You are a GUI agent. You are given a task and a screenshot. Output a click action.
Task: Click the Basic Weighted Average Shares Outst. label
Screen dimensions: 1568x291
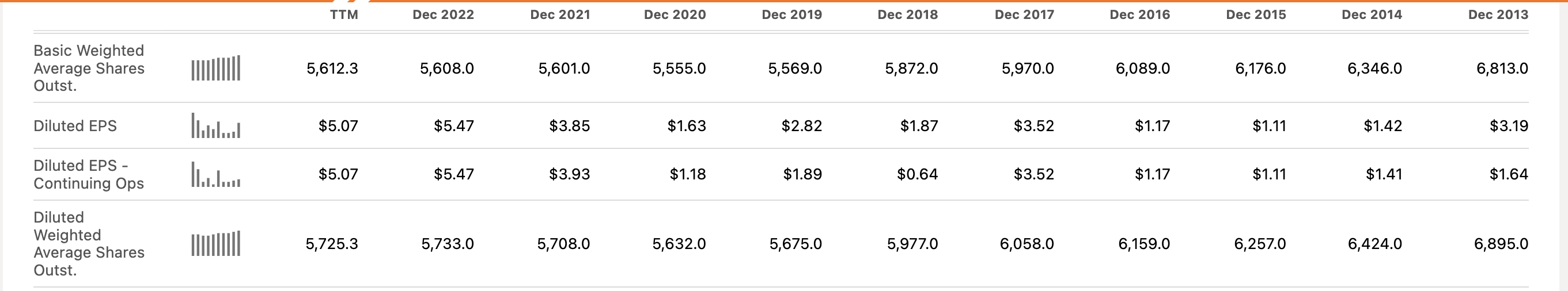coord(89,68)
